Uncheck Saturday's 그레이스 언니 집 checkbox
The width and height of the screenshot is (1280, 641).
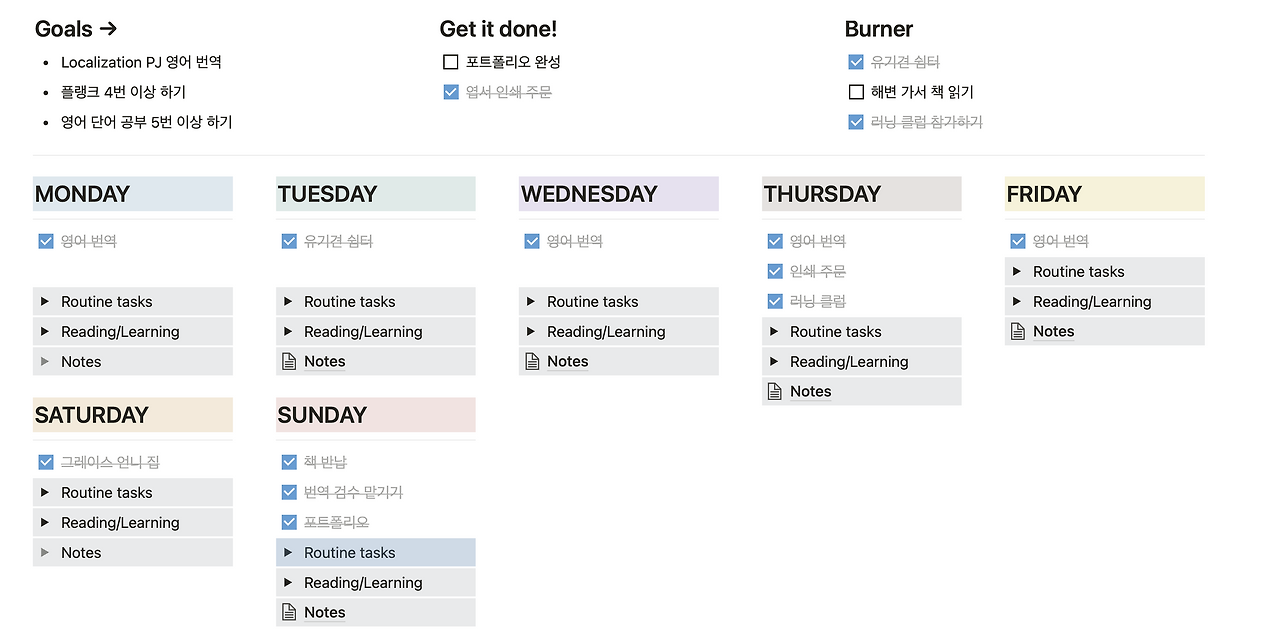[45, 462]
